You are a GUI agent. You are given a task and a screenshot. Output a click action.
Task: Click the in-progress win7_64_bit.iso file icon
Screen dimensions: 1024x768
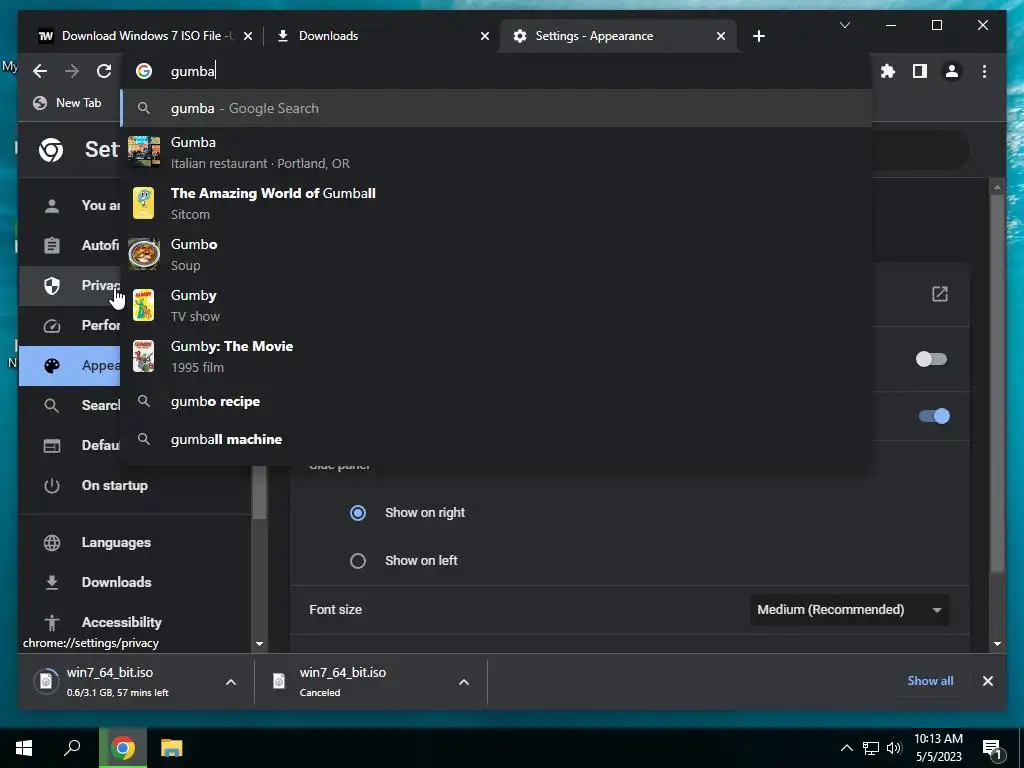[x=46, y=681]
